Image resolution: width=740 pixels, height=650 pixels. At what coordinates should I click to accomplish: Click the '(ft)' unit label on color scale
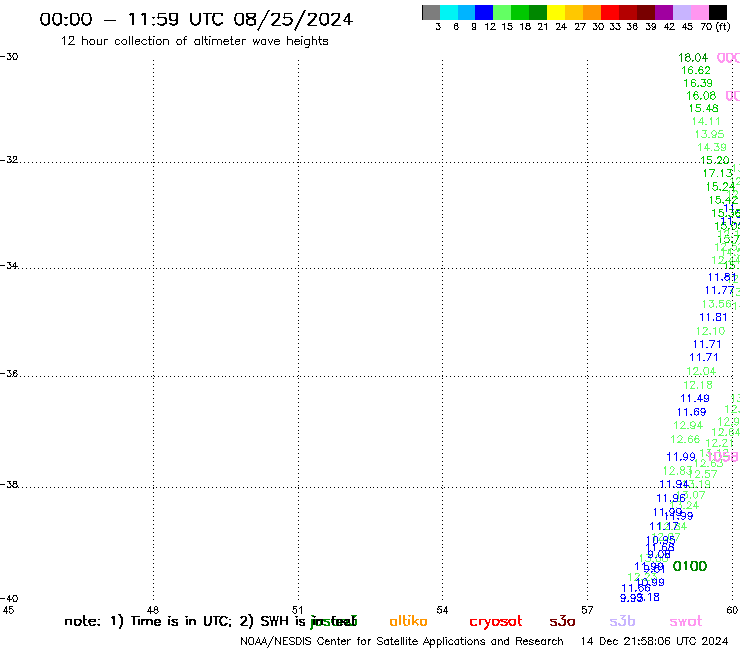click(723, 27)
